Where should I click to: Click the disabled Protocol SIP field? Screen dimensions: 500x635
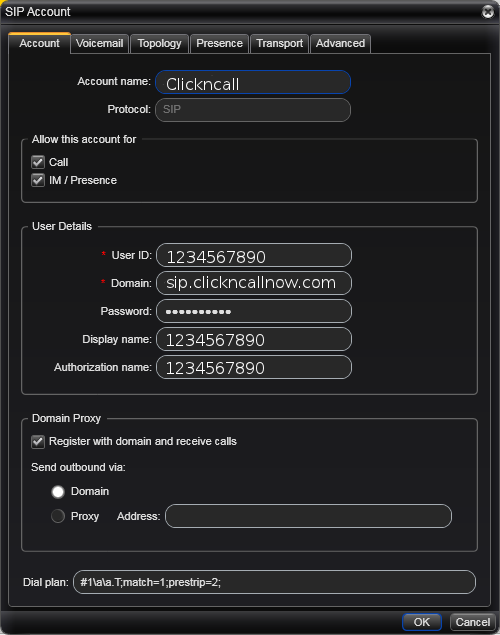pyautogui.click(x=253, y=110)
